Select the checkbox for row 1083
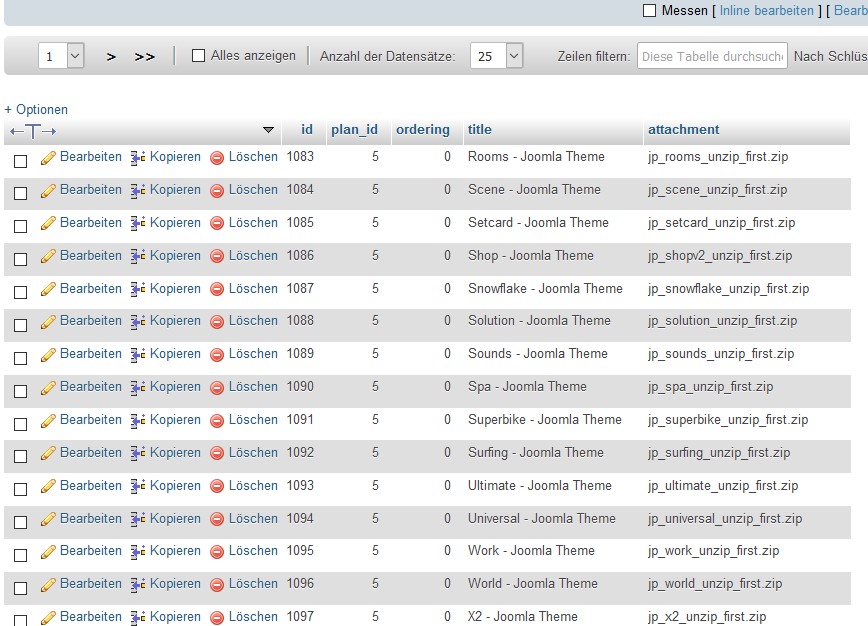Image resolution: width=868 pixels, height=626 pixels. tap(20, 161)
